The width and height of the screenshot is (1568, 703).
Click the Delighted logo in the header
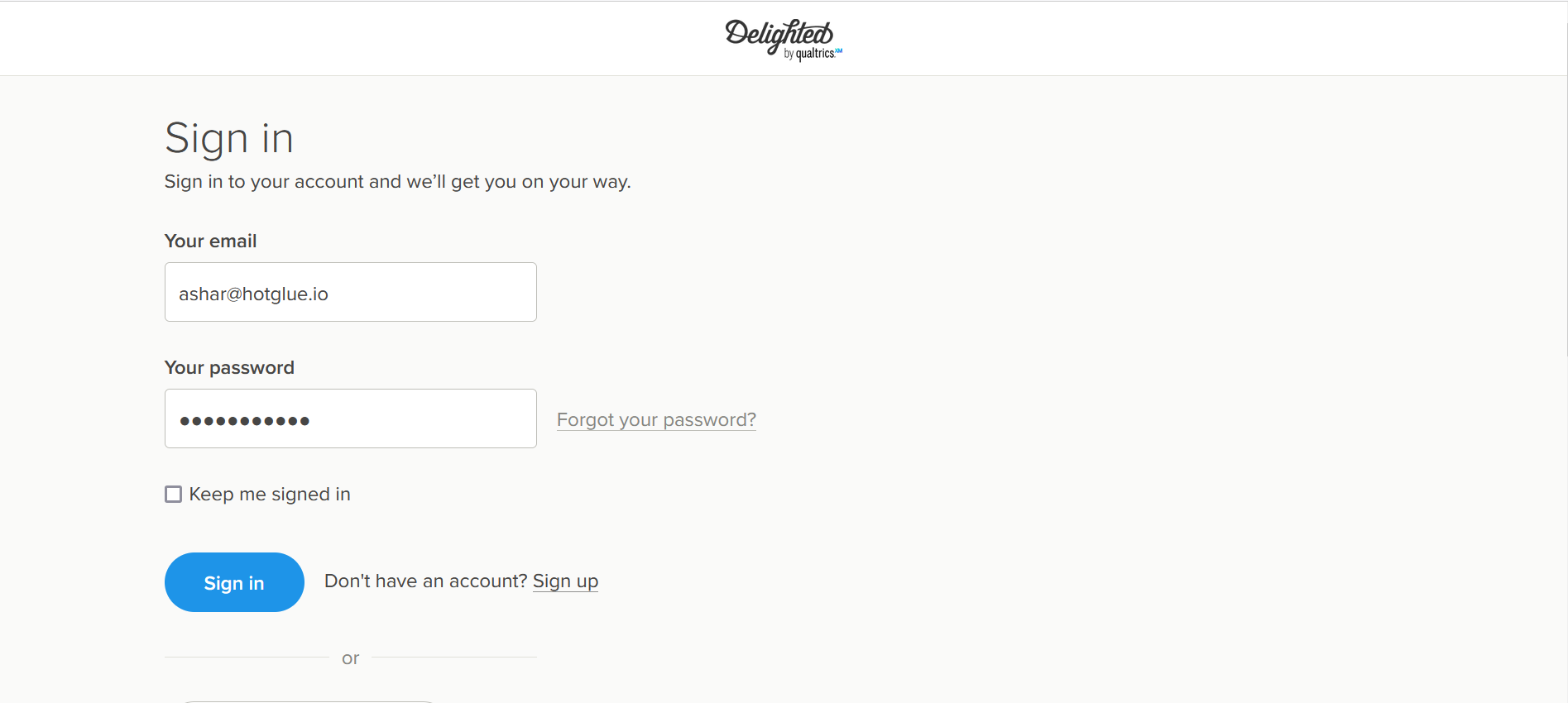tap(783, 39)
